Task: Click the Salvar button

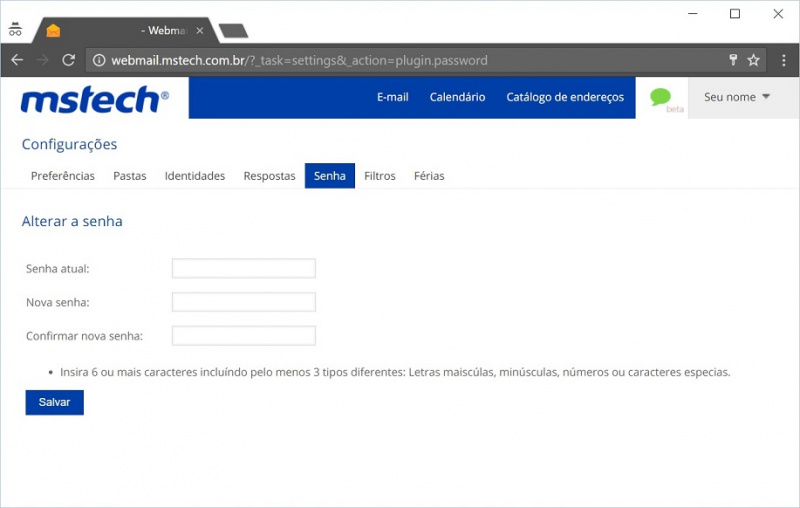Action: (x=55, y=402)
